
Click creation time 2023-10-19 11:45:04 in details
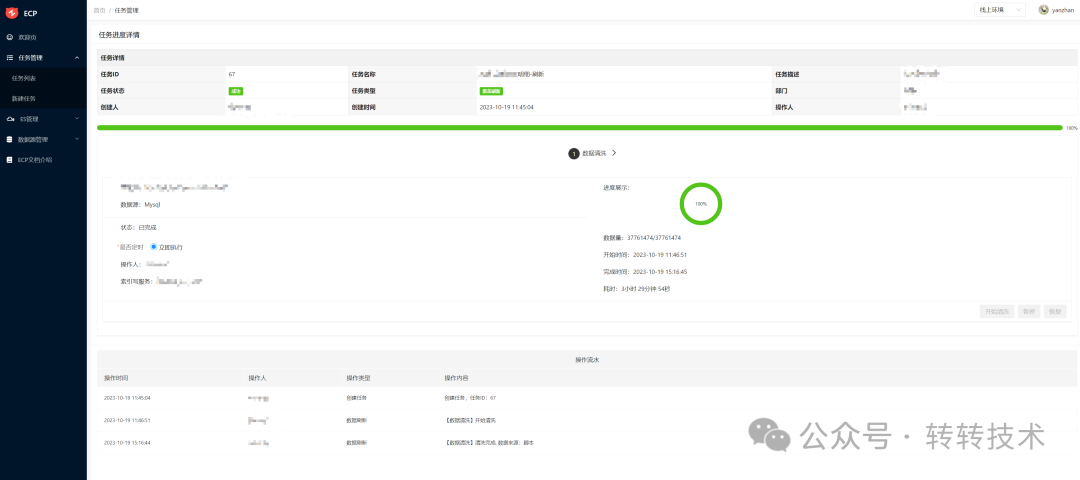tap(506, 107)
